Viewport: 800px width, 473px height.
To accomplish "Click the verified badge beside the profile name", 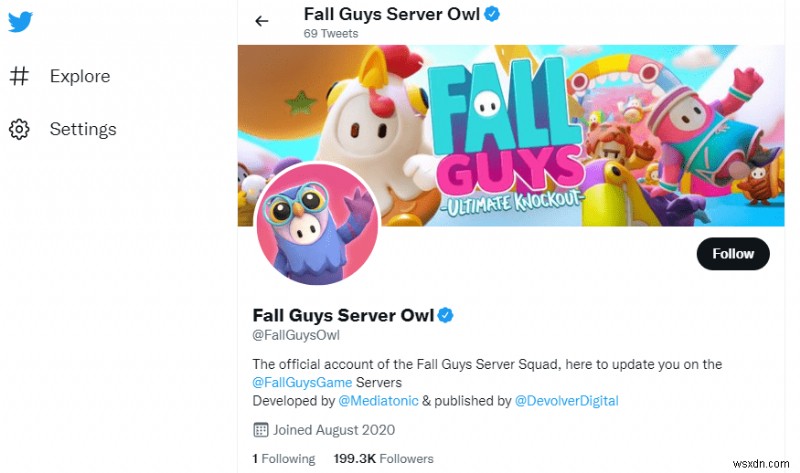I will 446,316.
